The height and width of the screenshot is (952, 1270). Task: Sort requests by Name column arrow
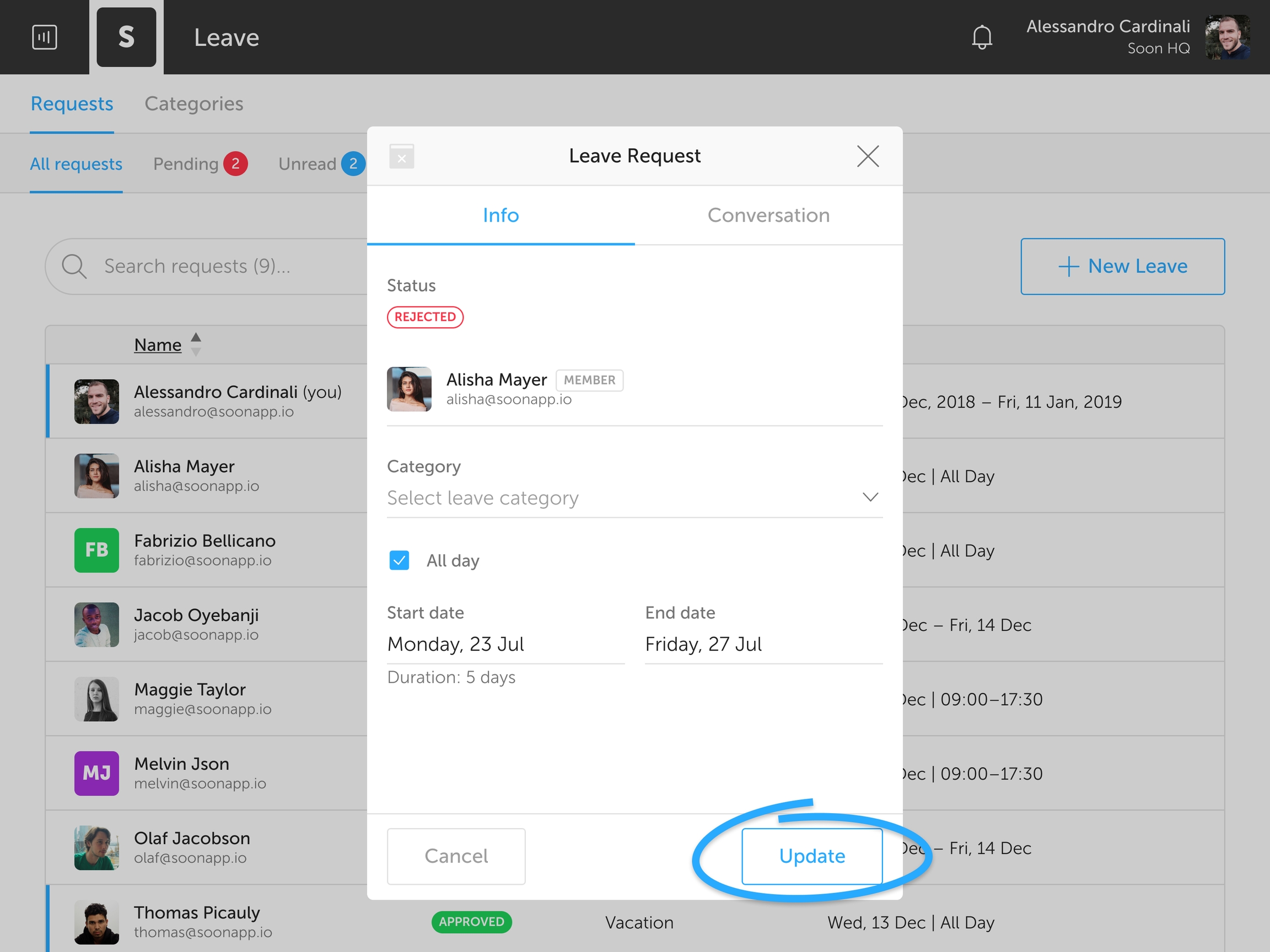tap(196, 344)
